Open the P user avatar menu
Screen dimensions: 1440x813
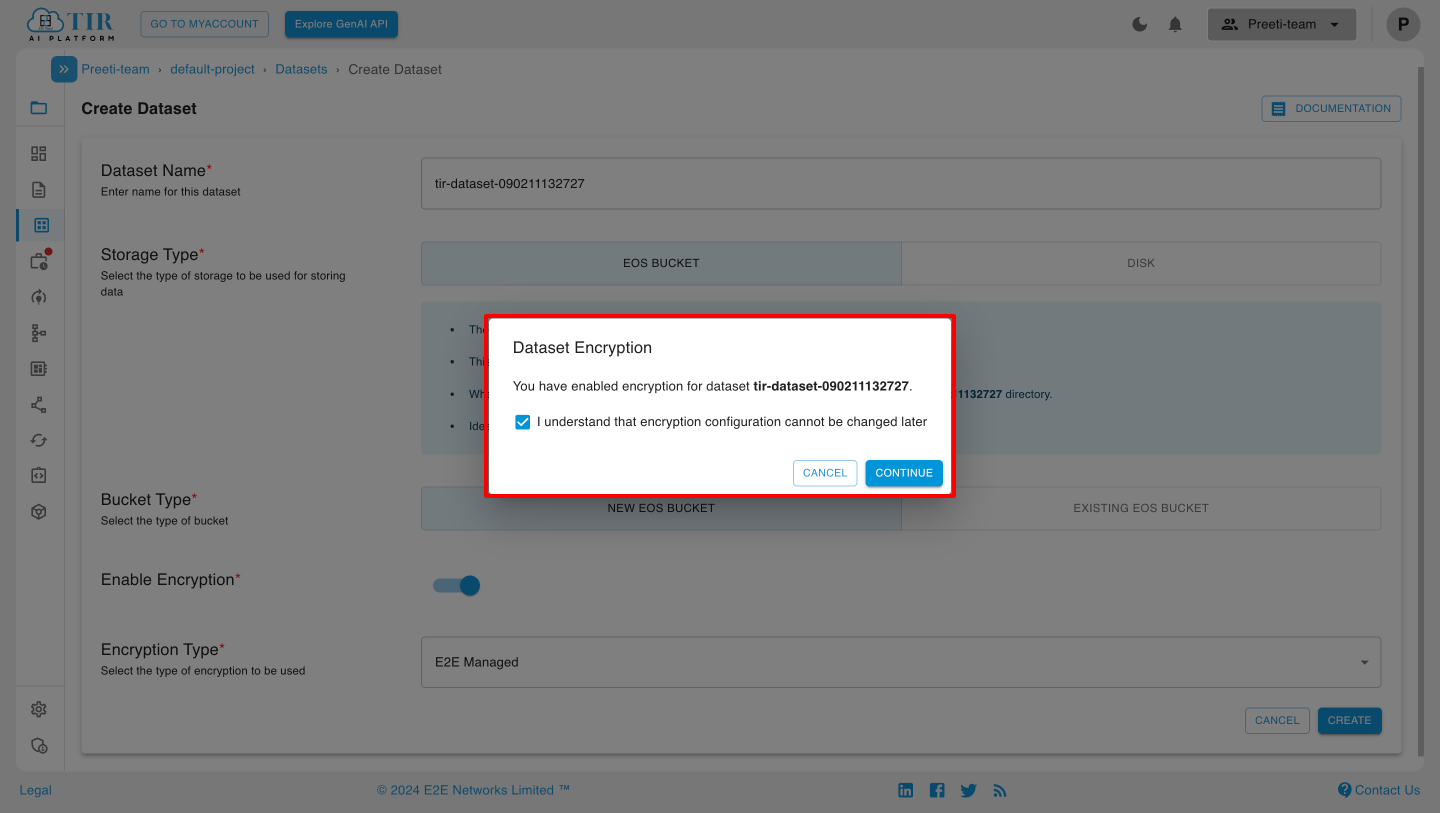coord(1404,24)
